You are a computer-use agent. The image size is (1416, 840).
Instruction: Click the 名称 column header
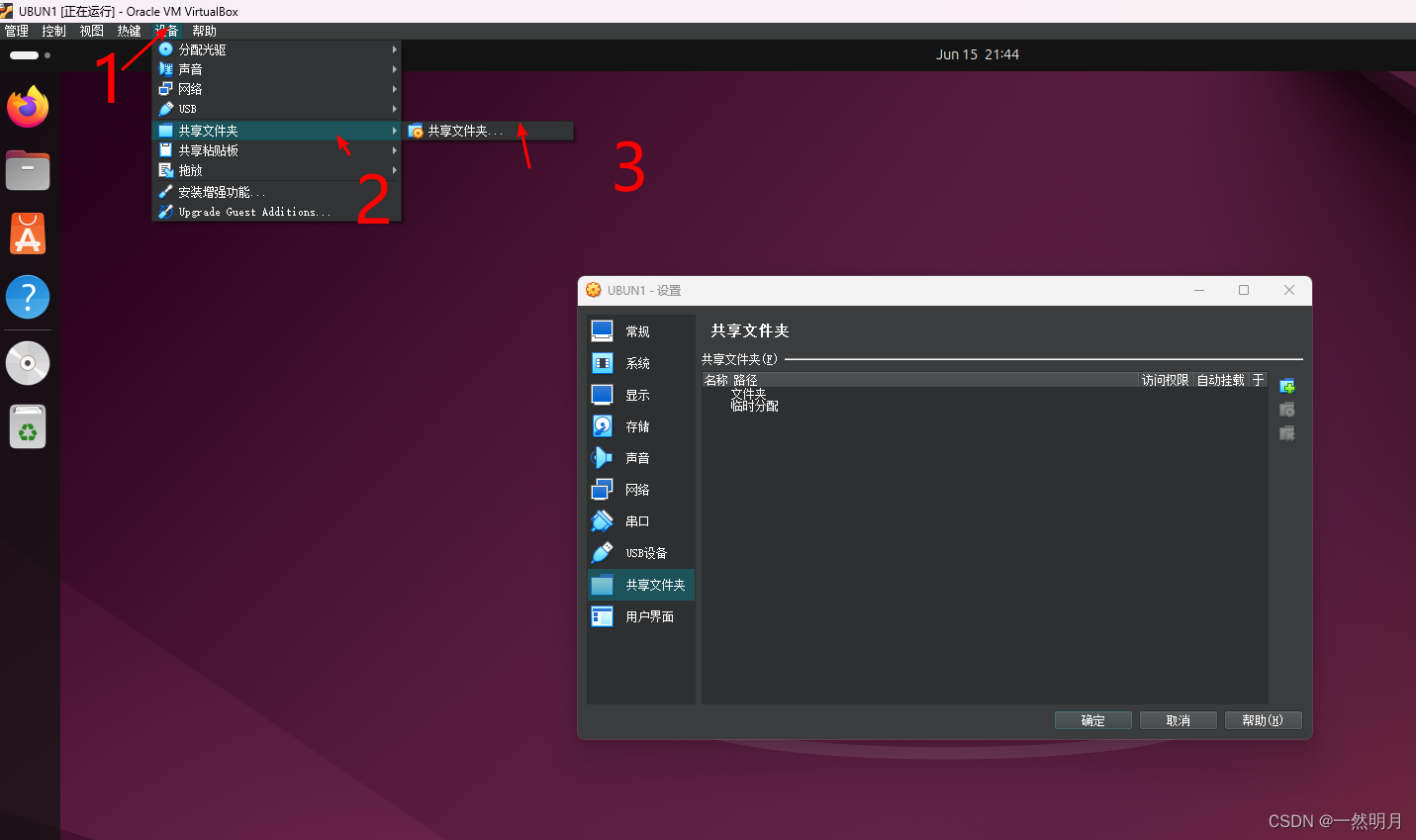tap(716, 380)
